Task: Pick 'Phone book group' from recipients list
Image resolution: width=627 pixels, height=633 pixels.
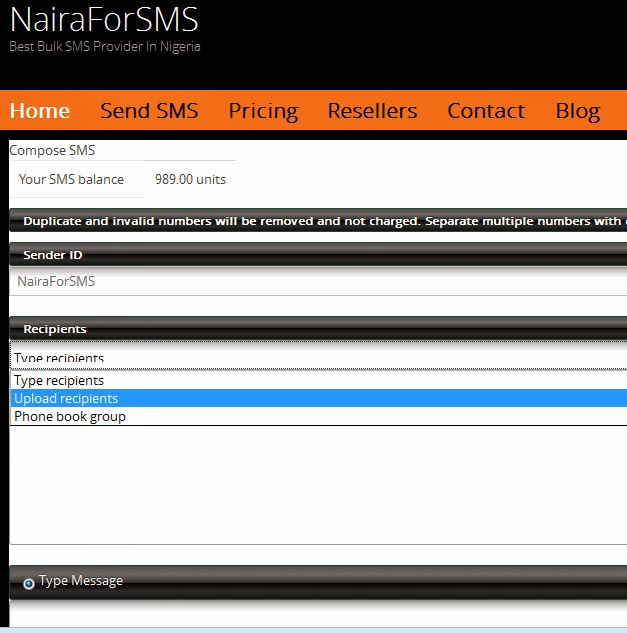Action: click(x=318, y=416)
